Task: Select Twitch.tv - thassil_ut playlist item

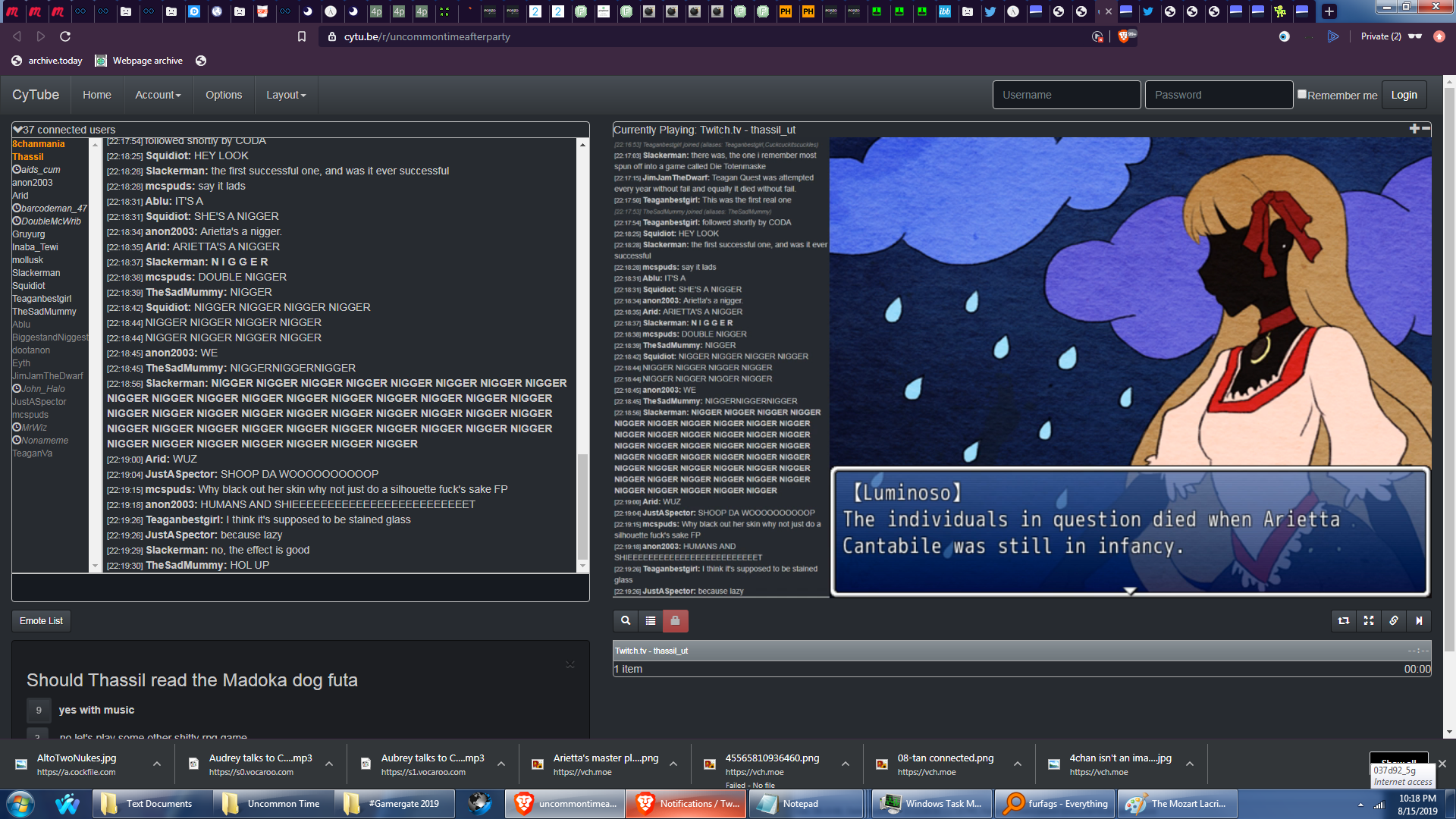Action: (x=1021, y=651)
